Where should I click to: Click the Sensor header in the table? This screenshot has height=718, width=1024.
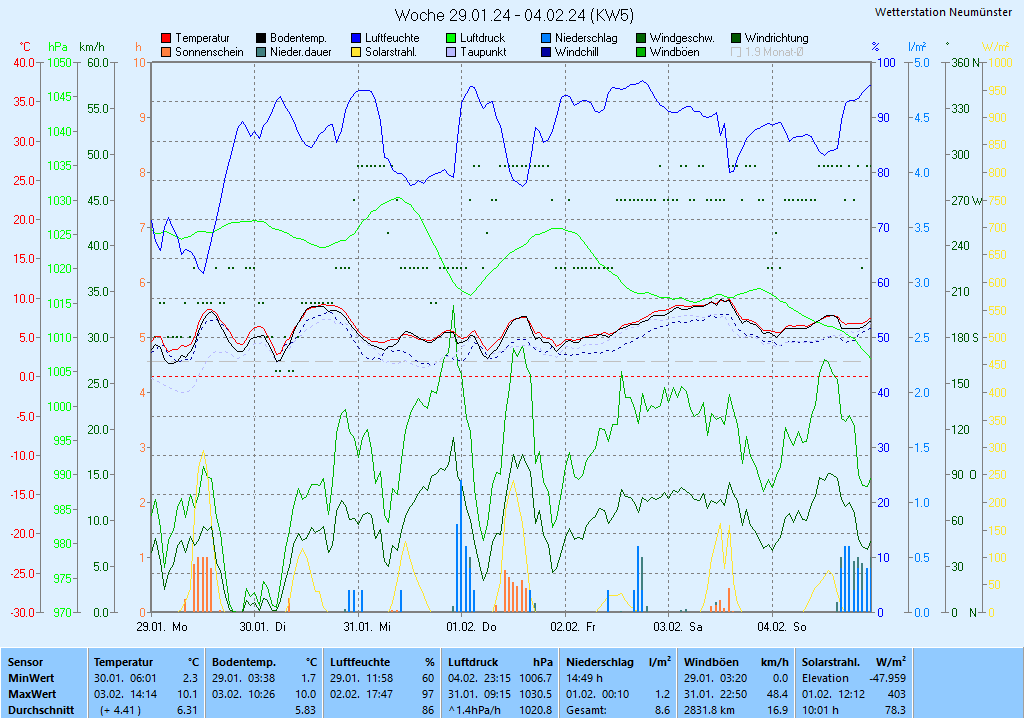click(25, 662)
